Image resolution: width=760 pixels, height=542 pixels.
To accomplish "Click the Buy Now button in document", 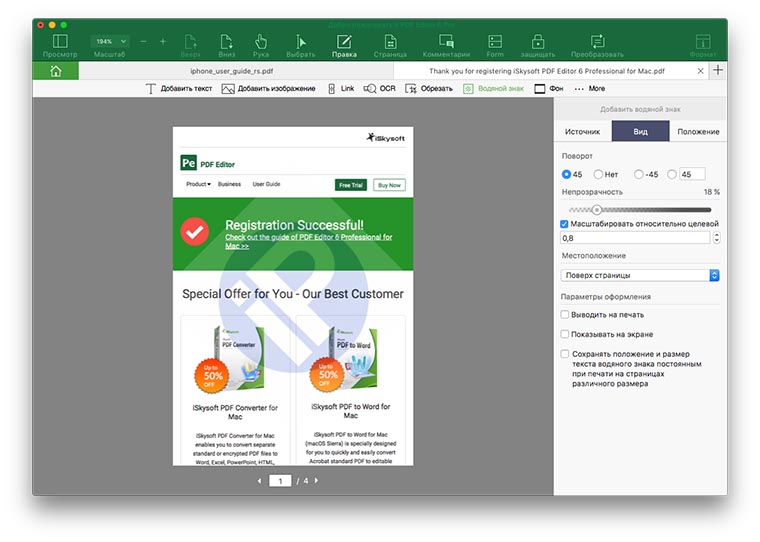I will 389,185.
